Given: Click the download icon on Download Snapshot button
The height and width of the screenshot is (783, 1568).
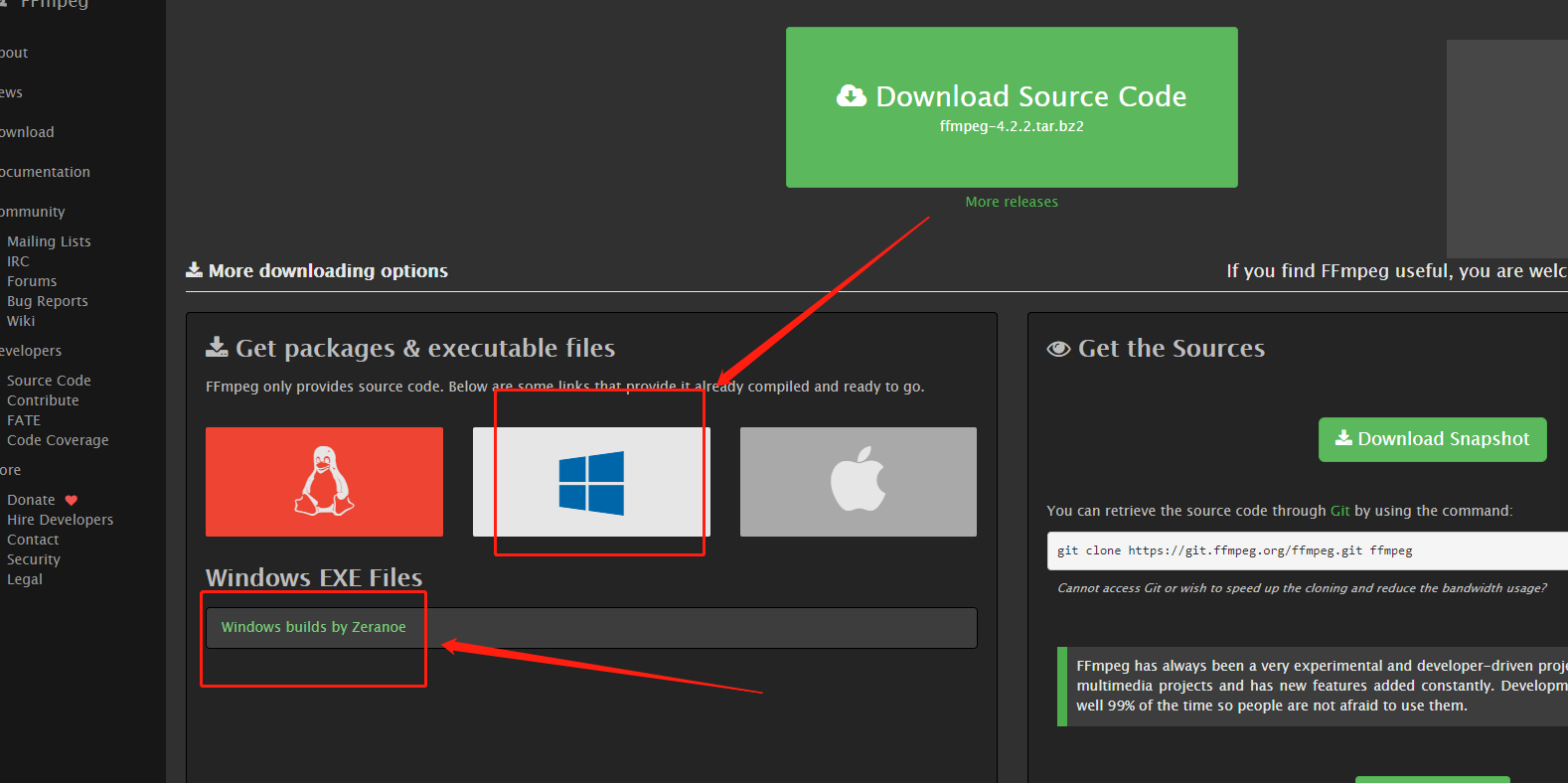Looking at the screenshot, I should (1343, 438).
